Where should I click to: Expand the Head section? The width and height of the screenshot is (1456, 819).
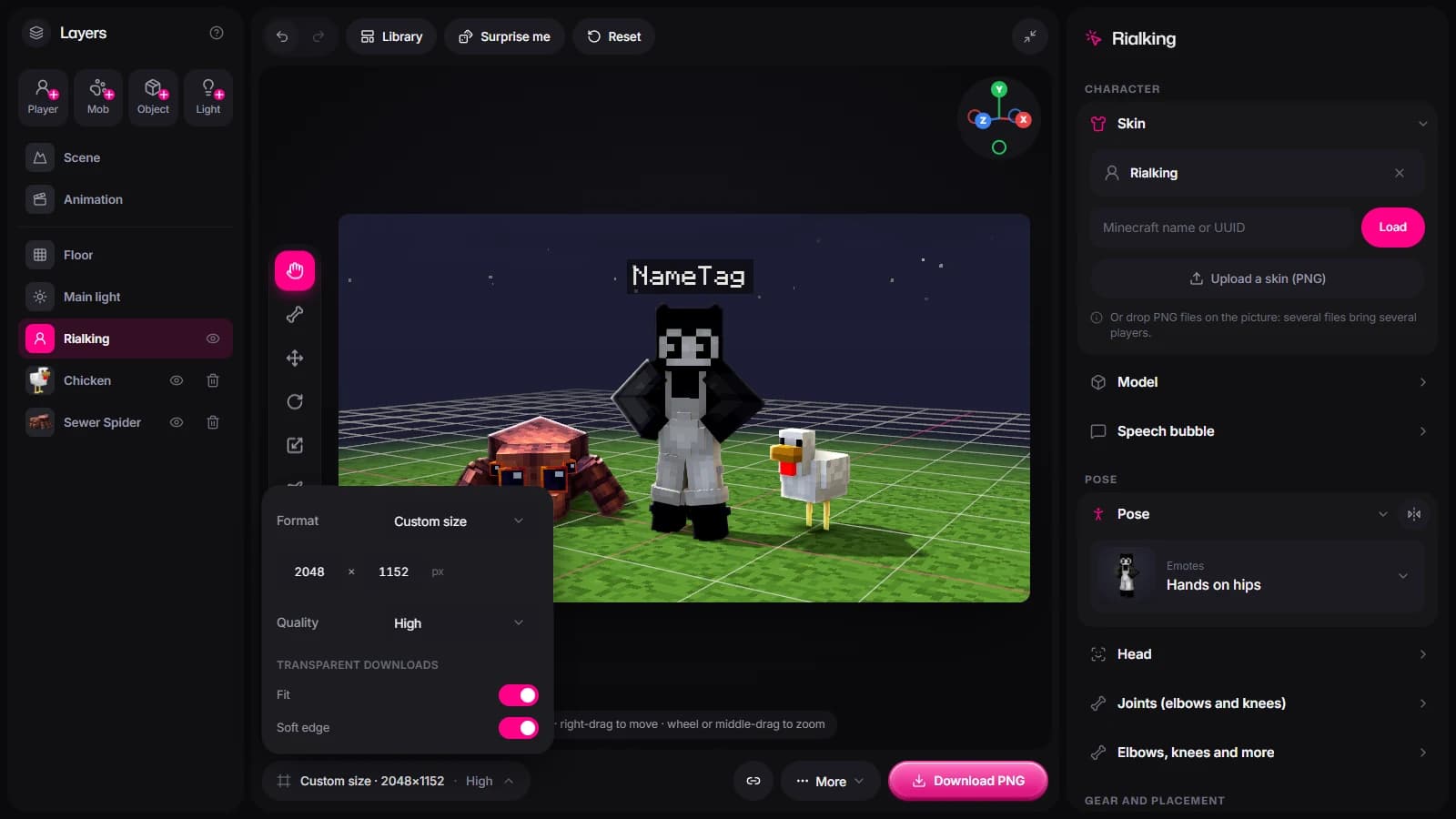pos(1258,654)
